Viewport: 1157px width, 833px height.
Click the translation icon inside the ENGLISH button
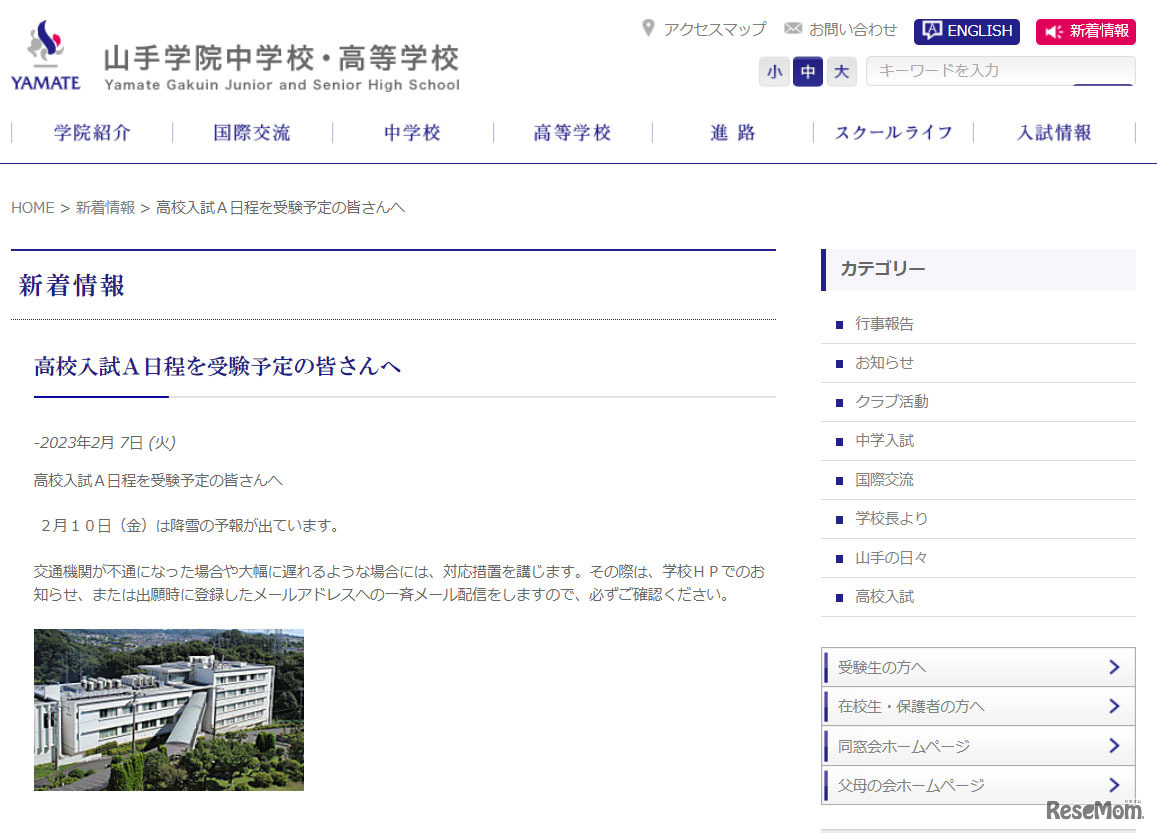click(x=931, y=31)
